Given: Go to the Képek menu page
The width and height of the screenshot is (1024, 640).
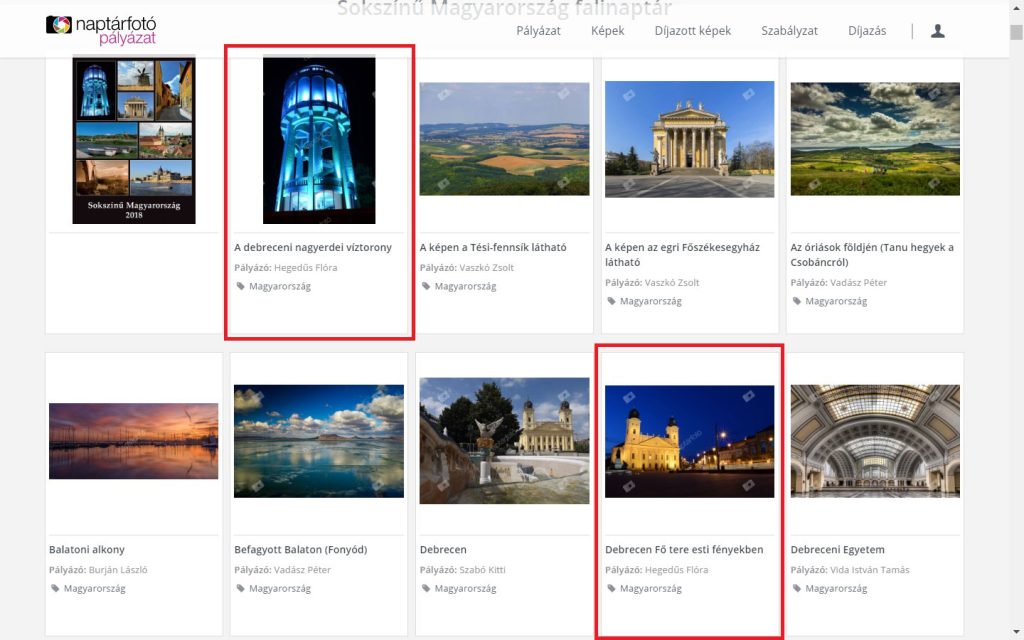Looking at the screenshot, I should point(607,31).
